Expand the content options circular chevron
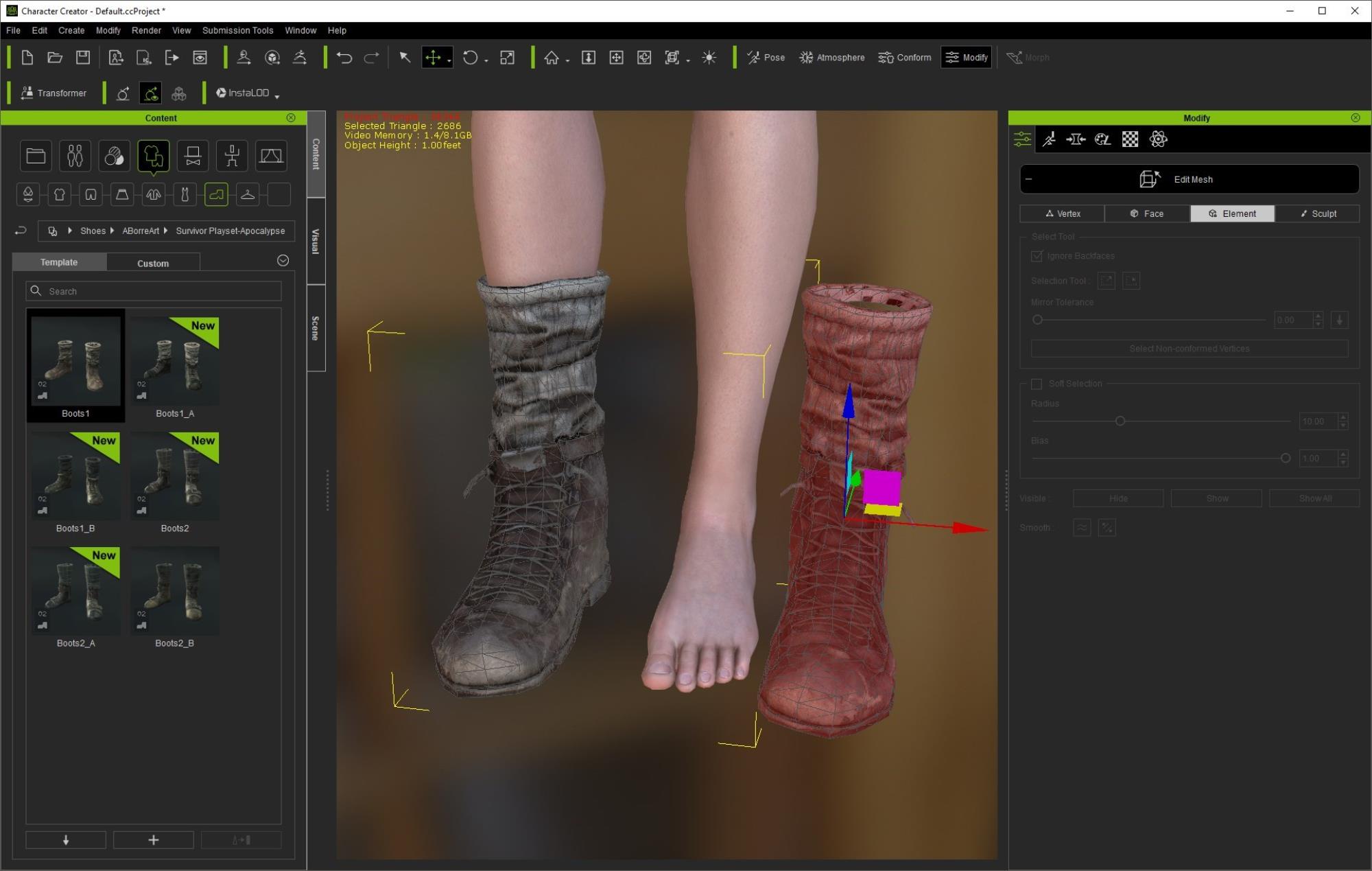 pos(283,261)
